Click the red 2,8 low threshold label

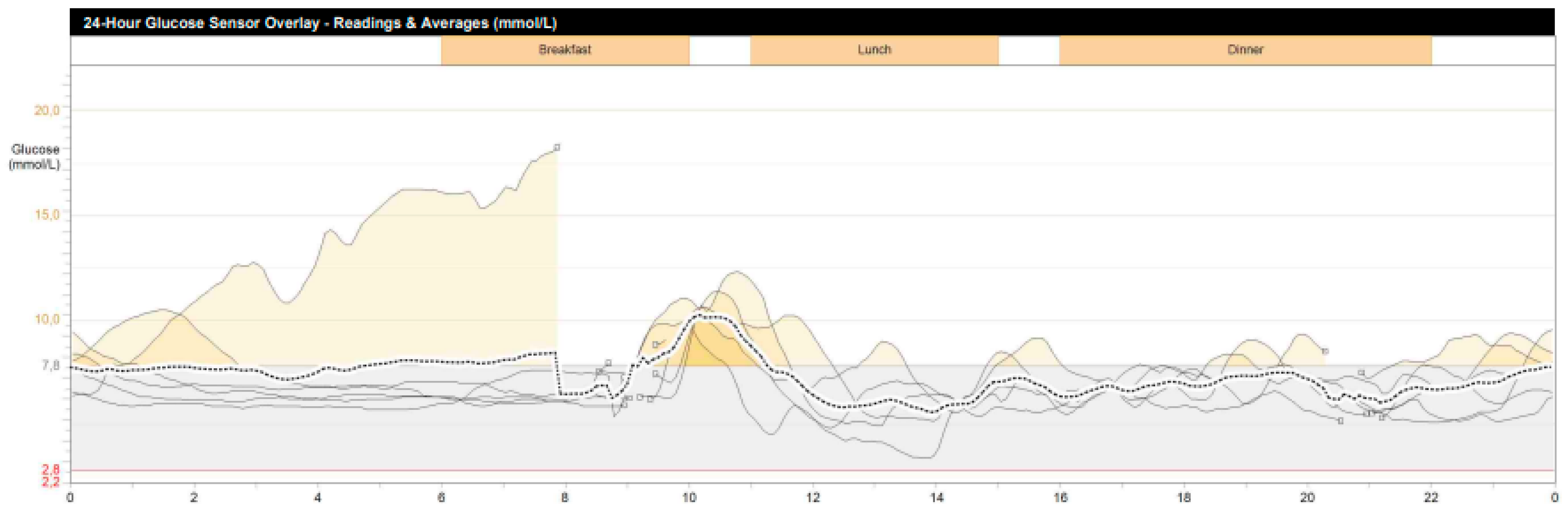pos(50,469)
